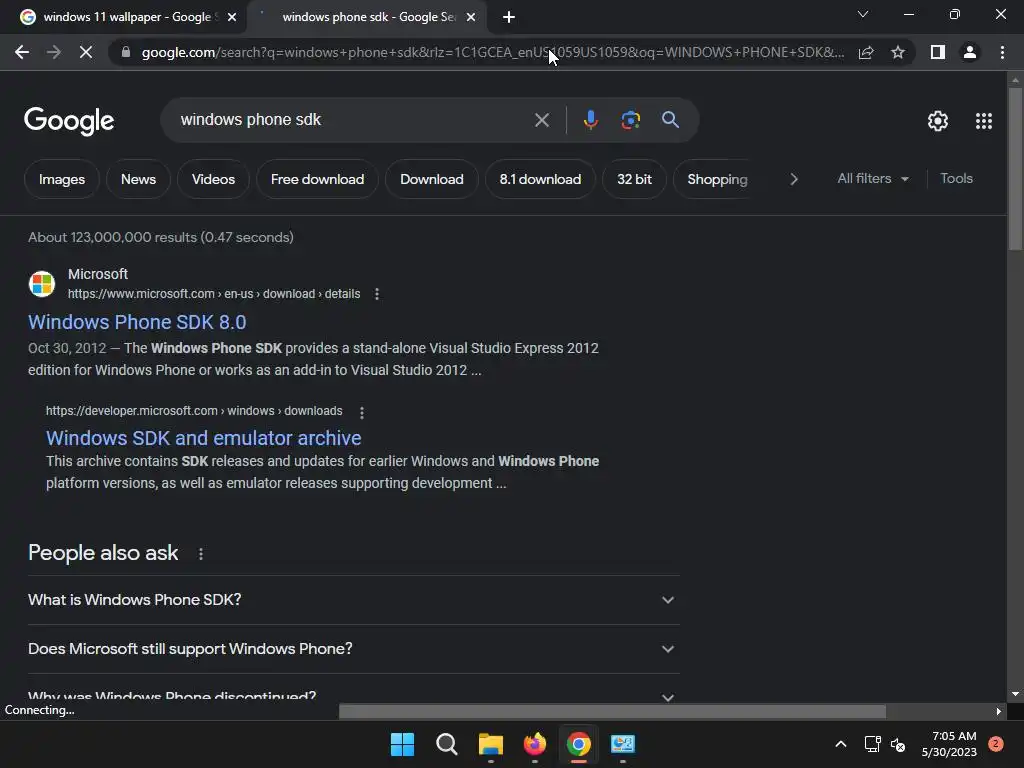Select the 8.1 download chip
1024x768 pixels.
[540, 179]
